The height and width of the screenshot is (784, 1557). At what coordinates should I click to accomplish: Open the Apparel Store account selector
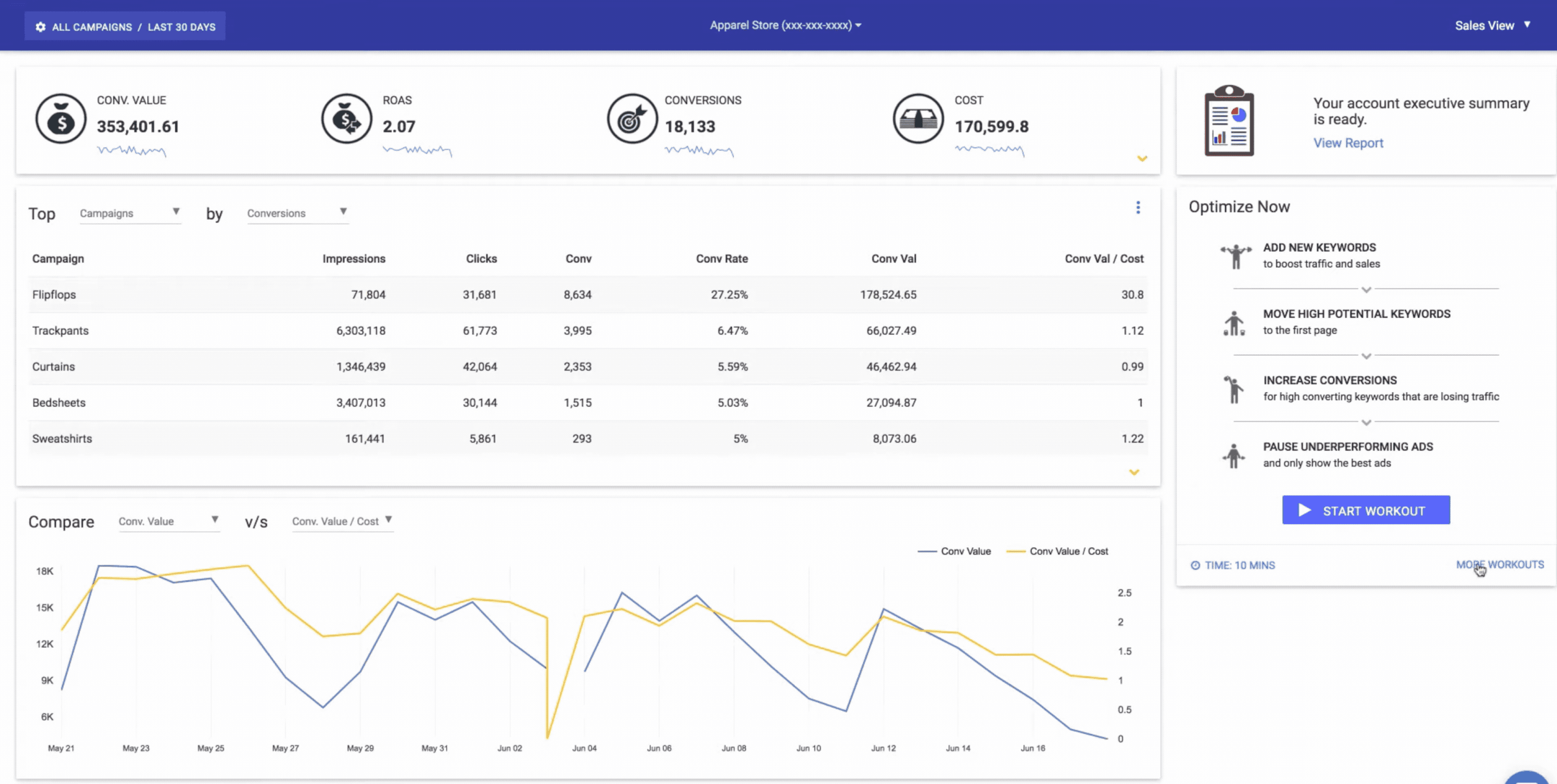(785, 25)
